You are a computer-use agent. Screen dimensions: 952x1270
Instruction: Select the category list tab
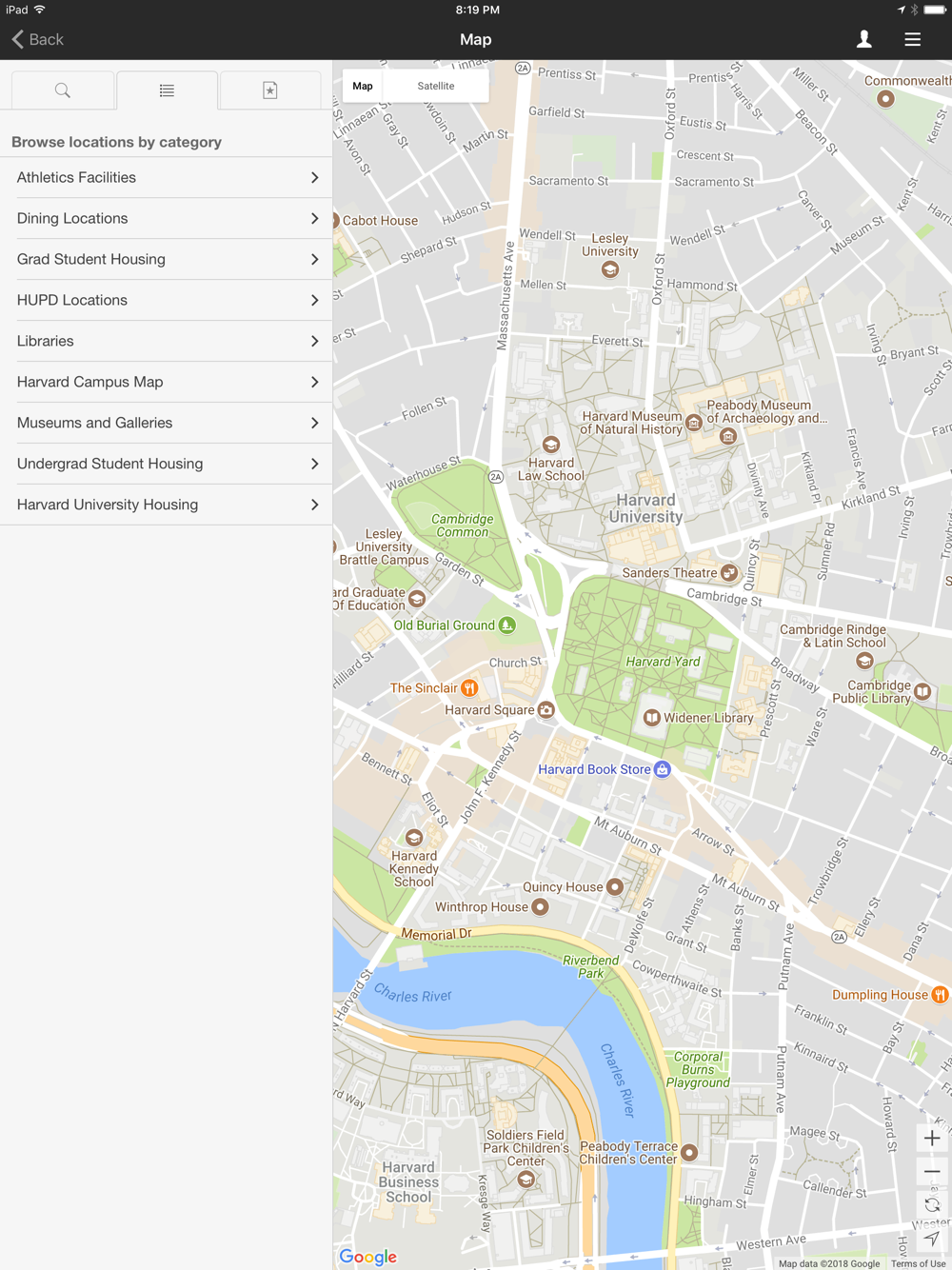tap(167, 90)
